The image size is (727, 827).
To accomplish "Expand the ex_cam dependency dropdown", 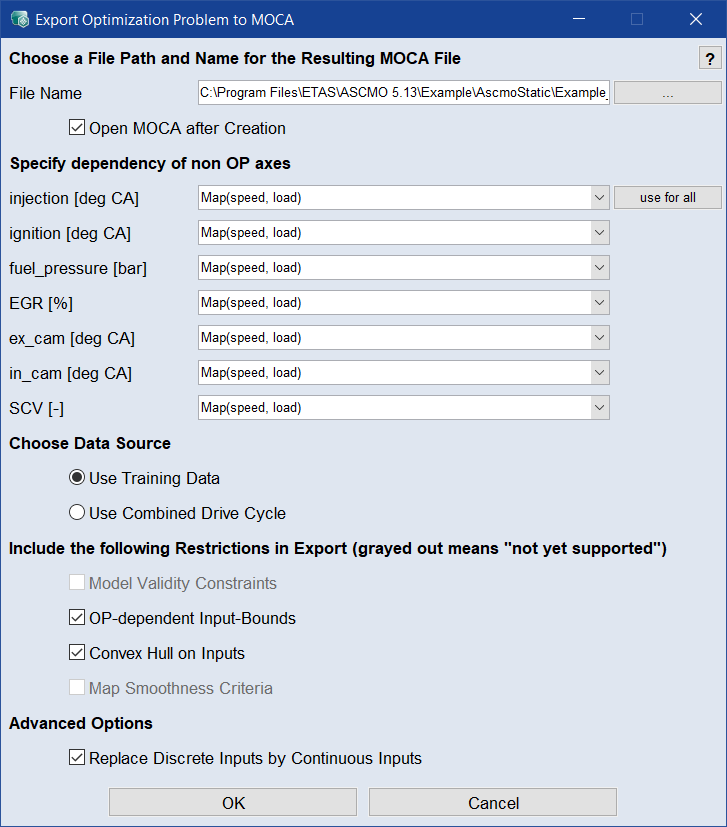I will pos(599,338).
